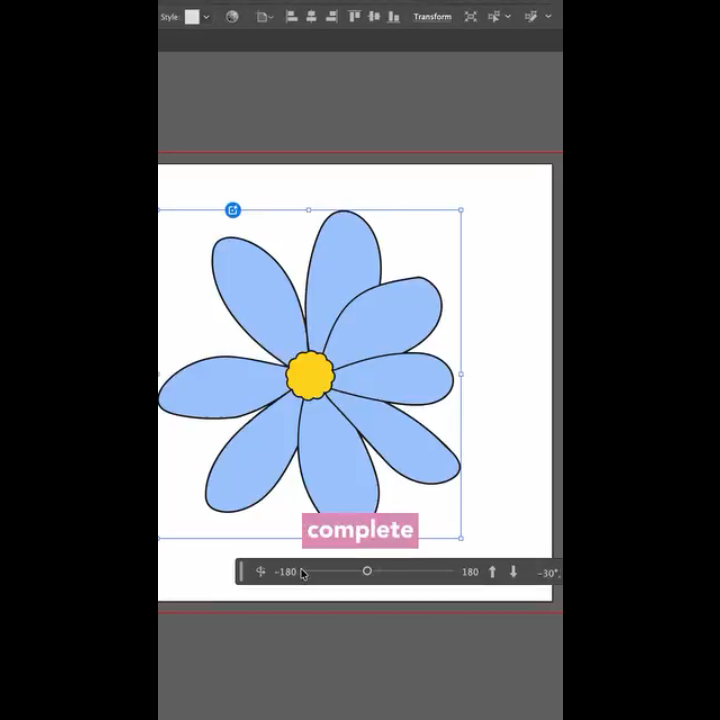Click the 180 maximum label
Screen dimensions: 720x720
[x=470, y=572]
